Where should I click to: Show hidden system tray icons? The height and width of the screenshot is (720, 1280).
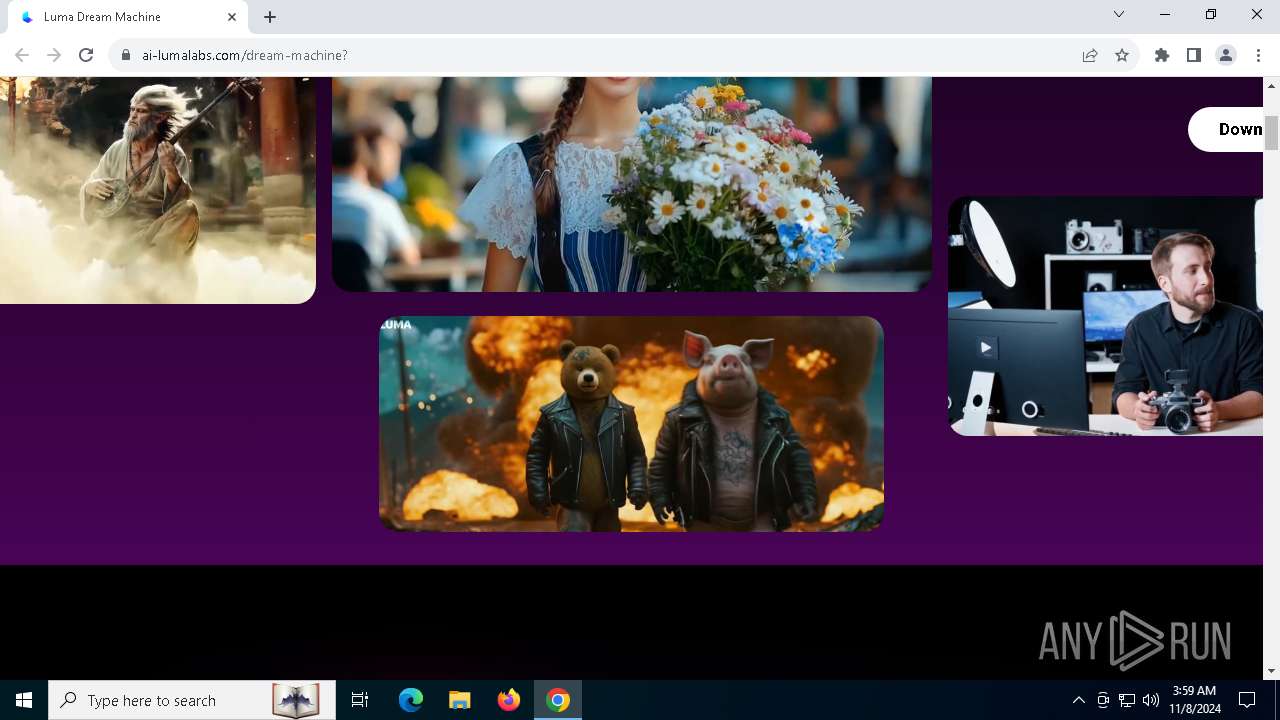[1078, 700]
